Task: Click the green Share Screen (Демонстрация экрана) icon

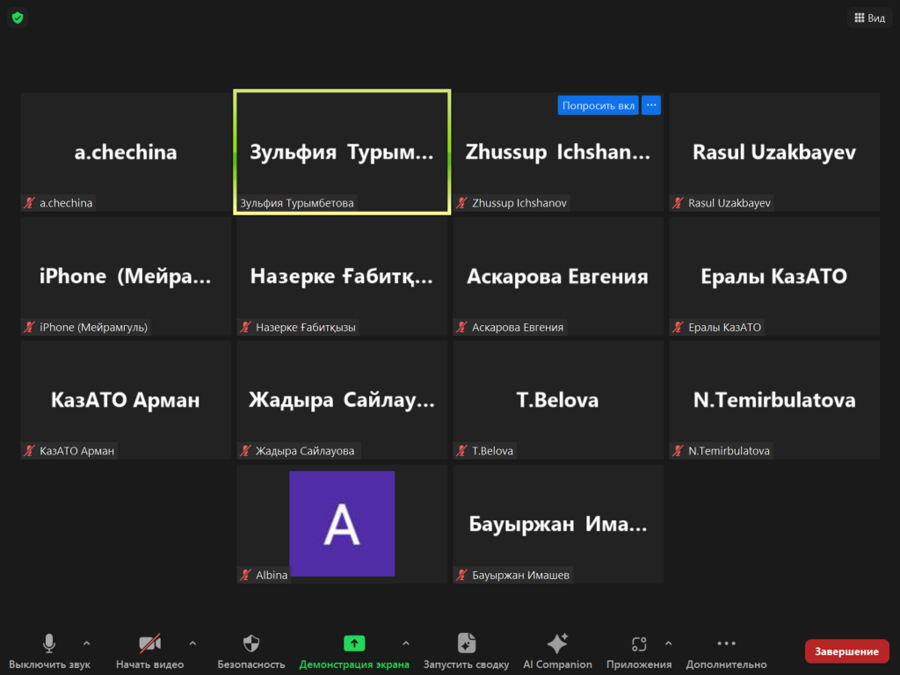Action: coord(354,644)
